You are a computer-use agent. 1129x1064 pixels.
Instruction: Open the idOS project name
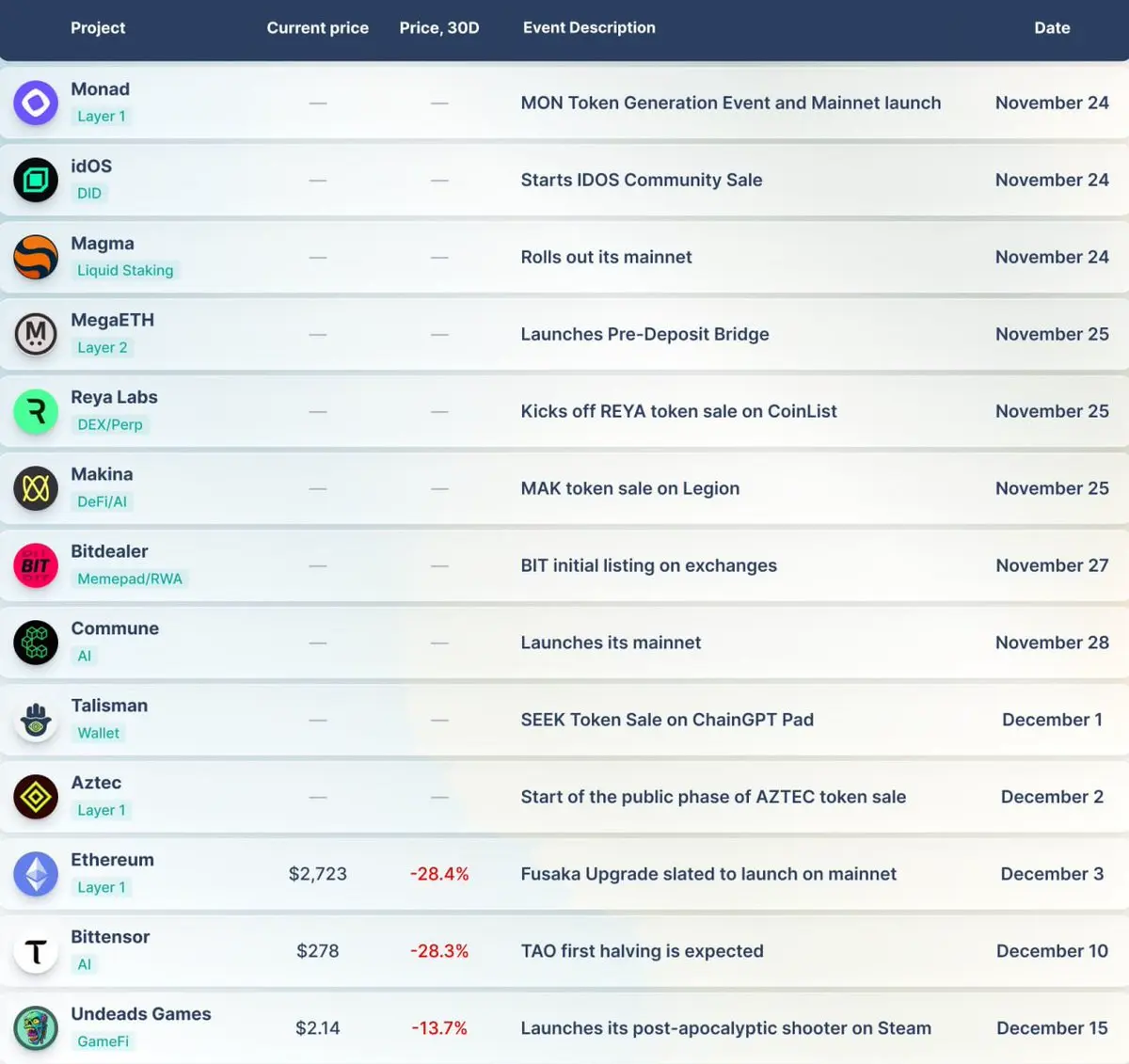point(91,167)
